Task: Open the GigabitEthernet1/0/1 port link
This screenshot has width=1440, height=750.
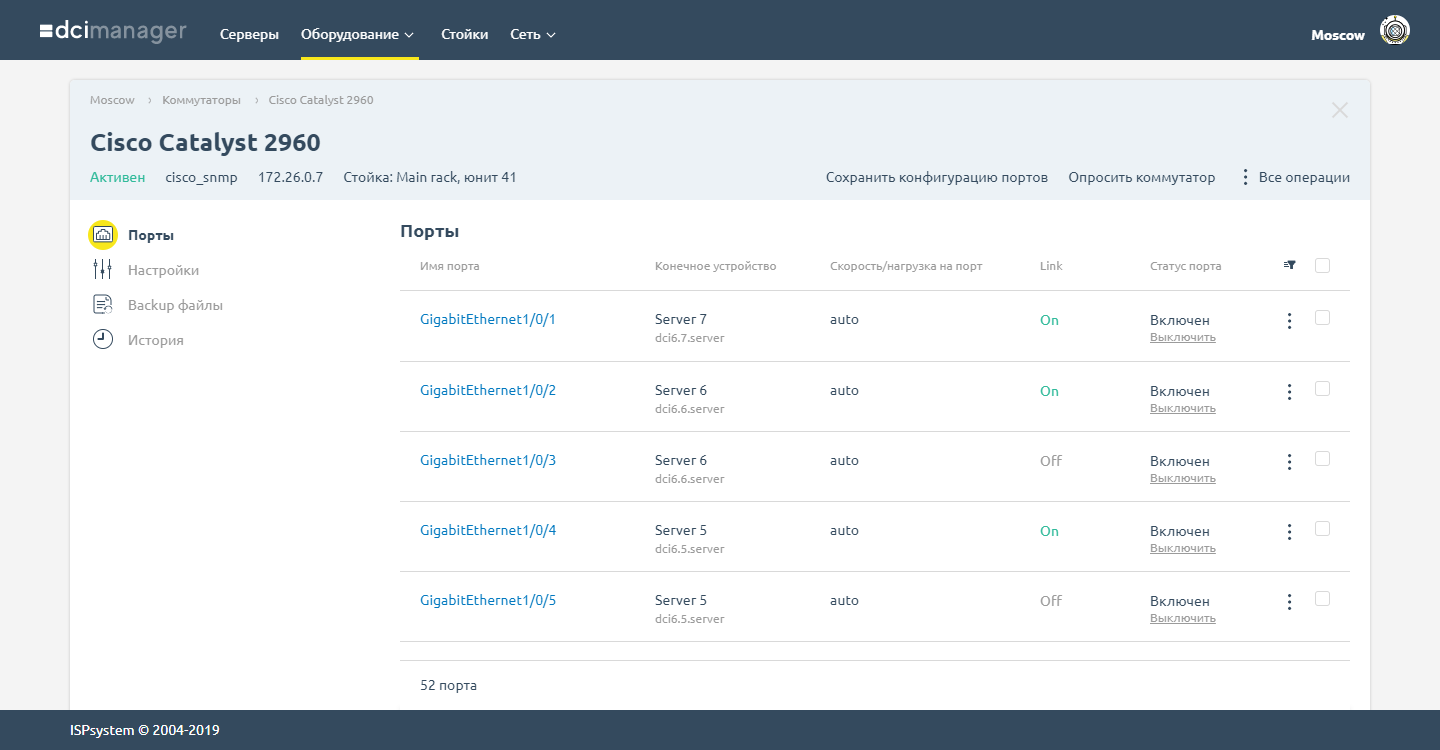Action: click(488, 319)
